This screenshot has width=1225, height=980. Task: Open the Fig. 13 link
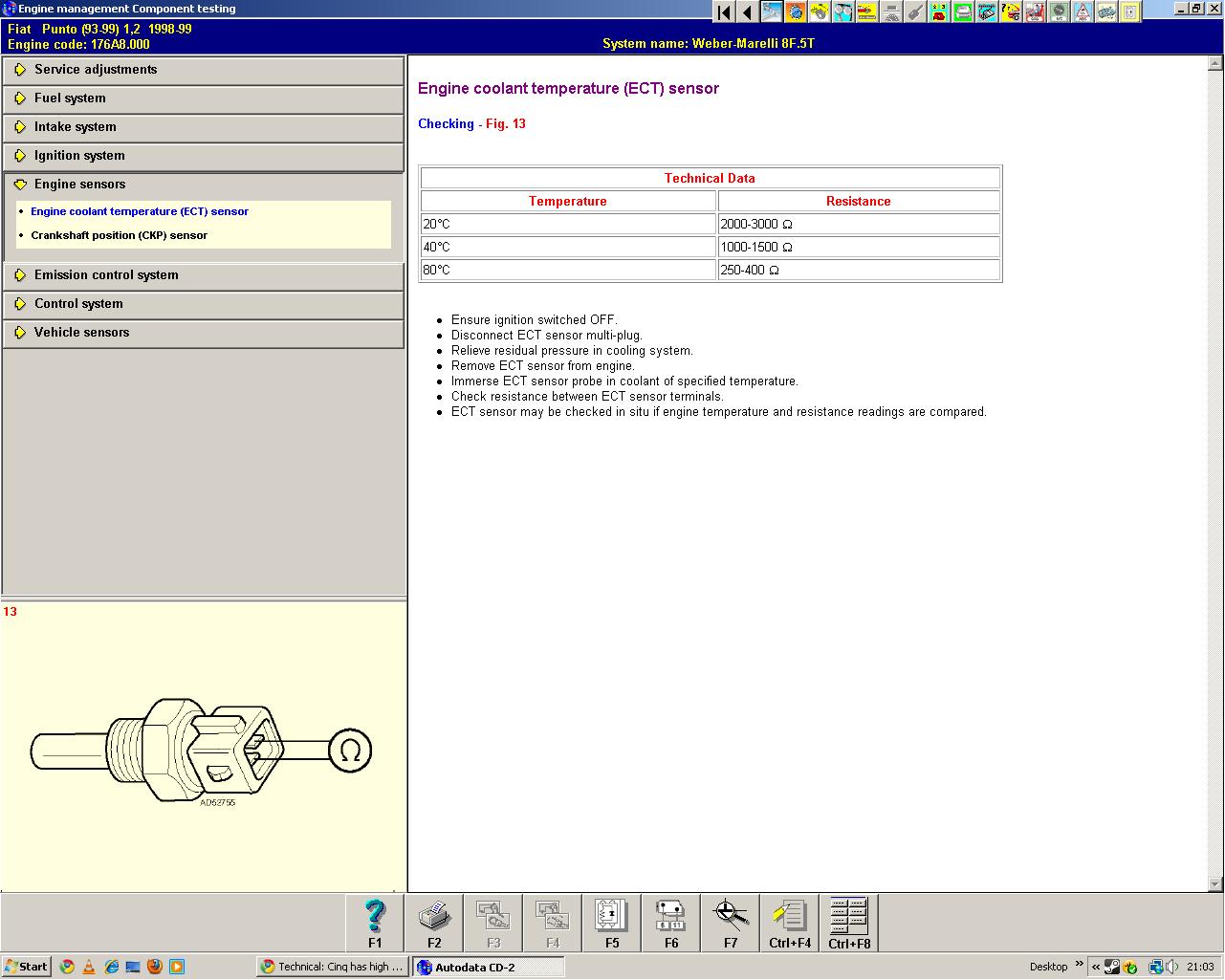coord(506,123)
